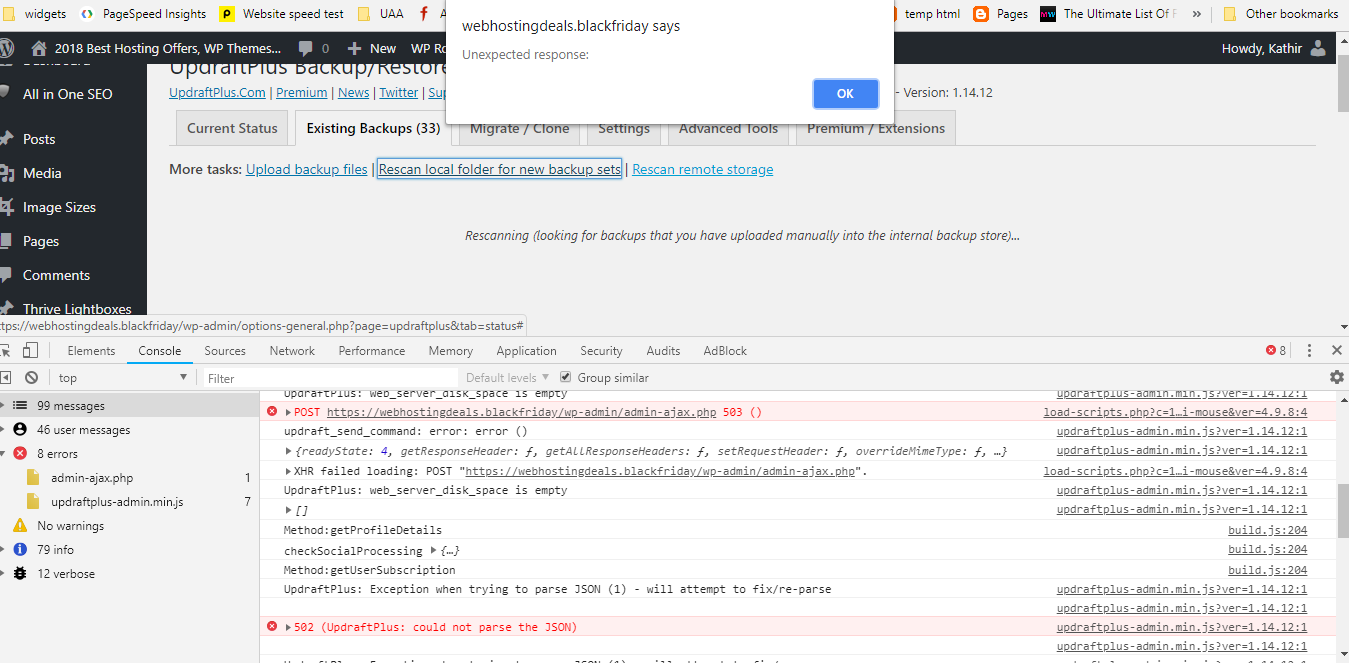The image size is (1349, 663).
Task: Open the DevTools Performance tab
Action: pyautogui.click(x=372, y=351)
